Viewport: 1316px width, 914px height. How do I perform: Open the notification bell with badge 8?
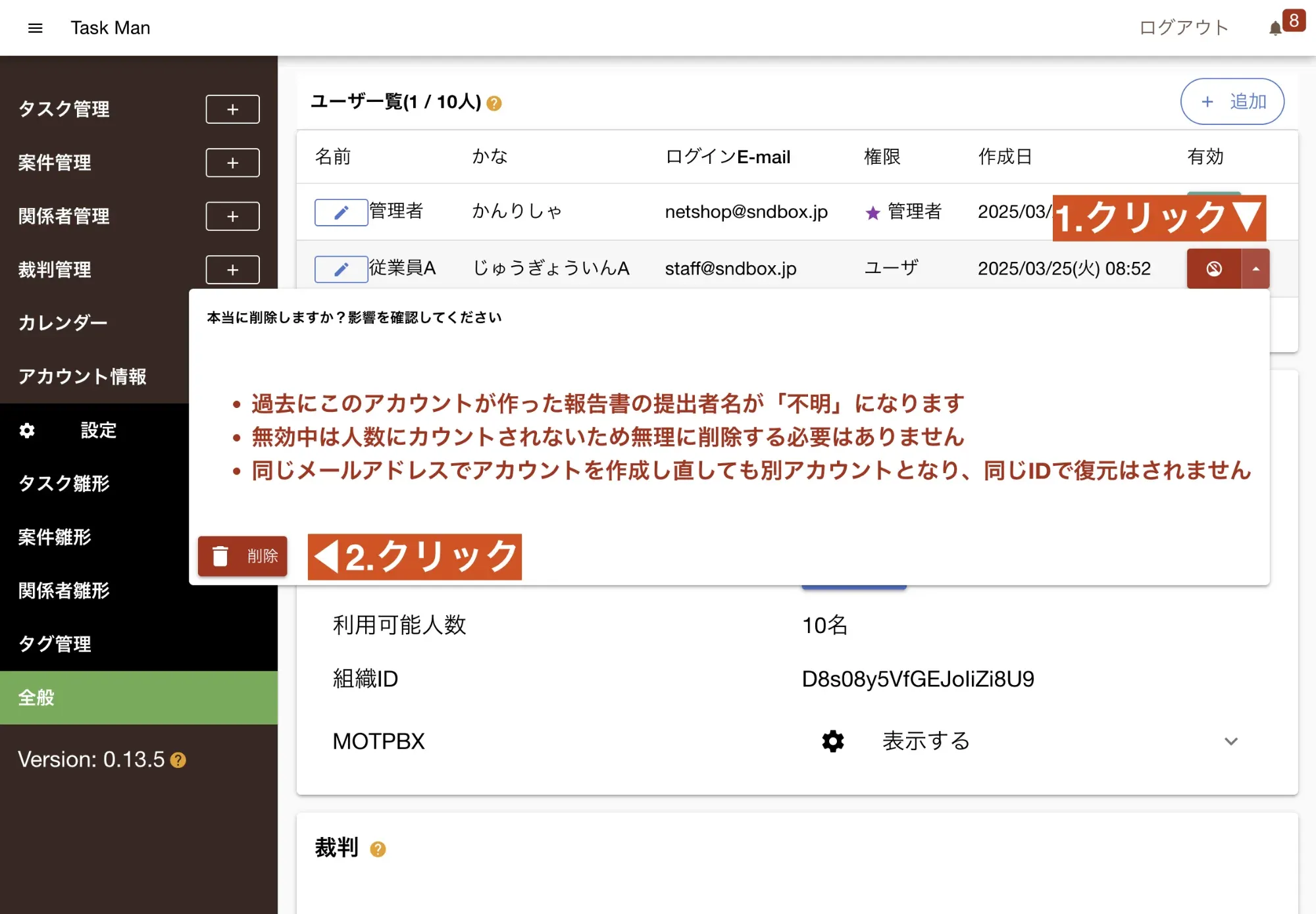tap(1275, 28)
